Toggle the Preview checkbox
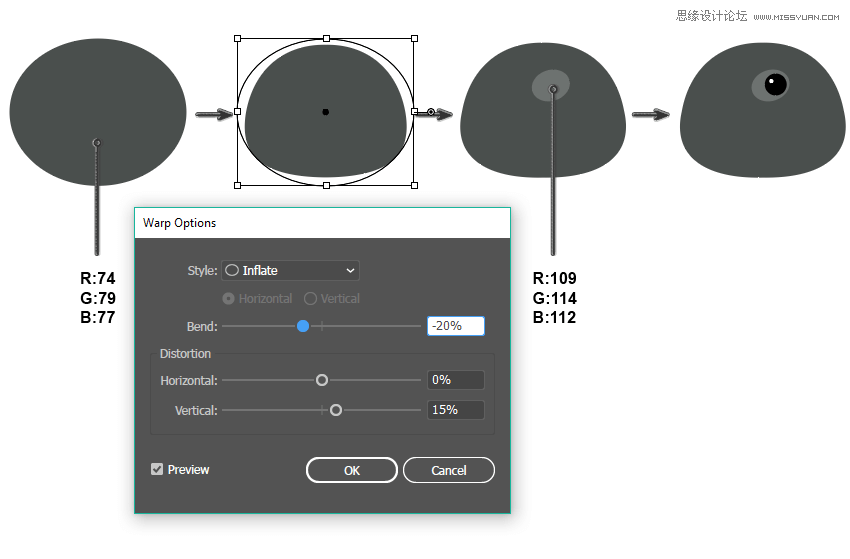The image size is (850, 559). [157, 470]
